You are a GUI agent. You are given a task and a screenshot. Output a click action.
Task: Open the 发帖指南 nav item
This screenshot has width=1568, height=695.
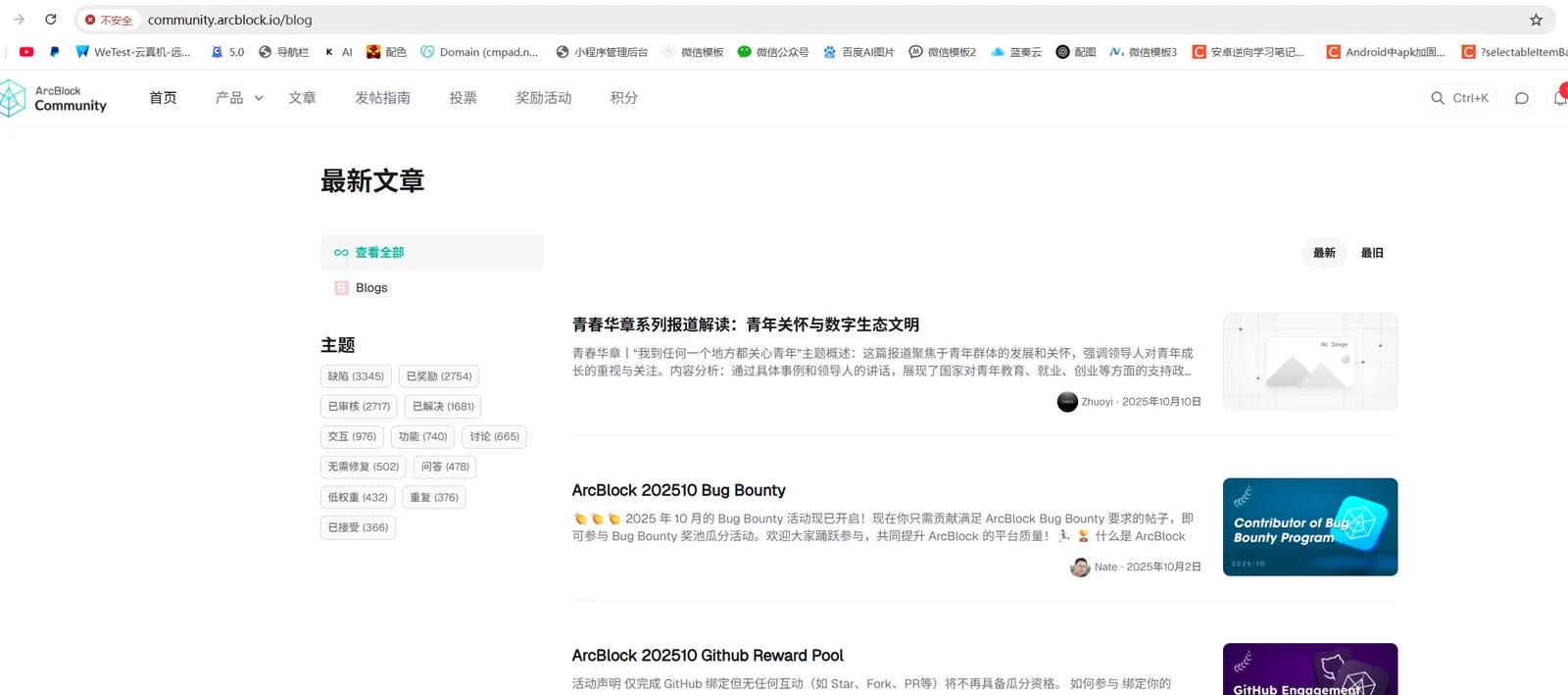pos(382,98)
